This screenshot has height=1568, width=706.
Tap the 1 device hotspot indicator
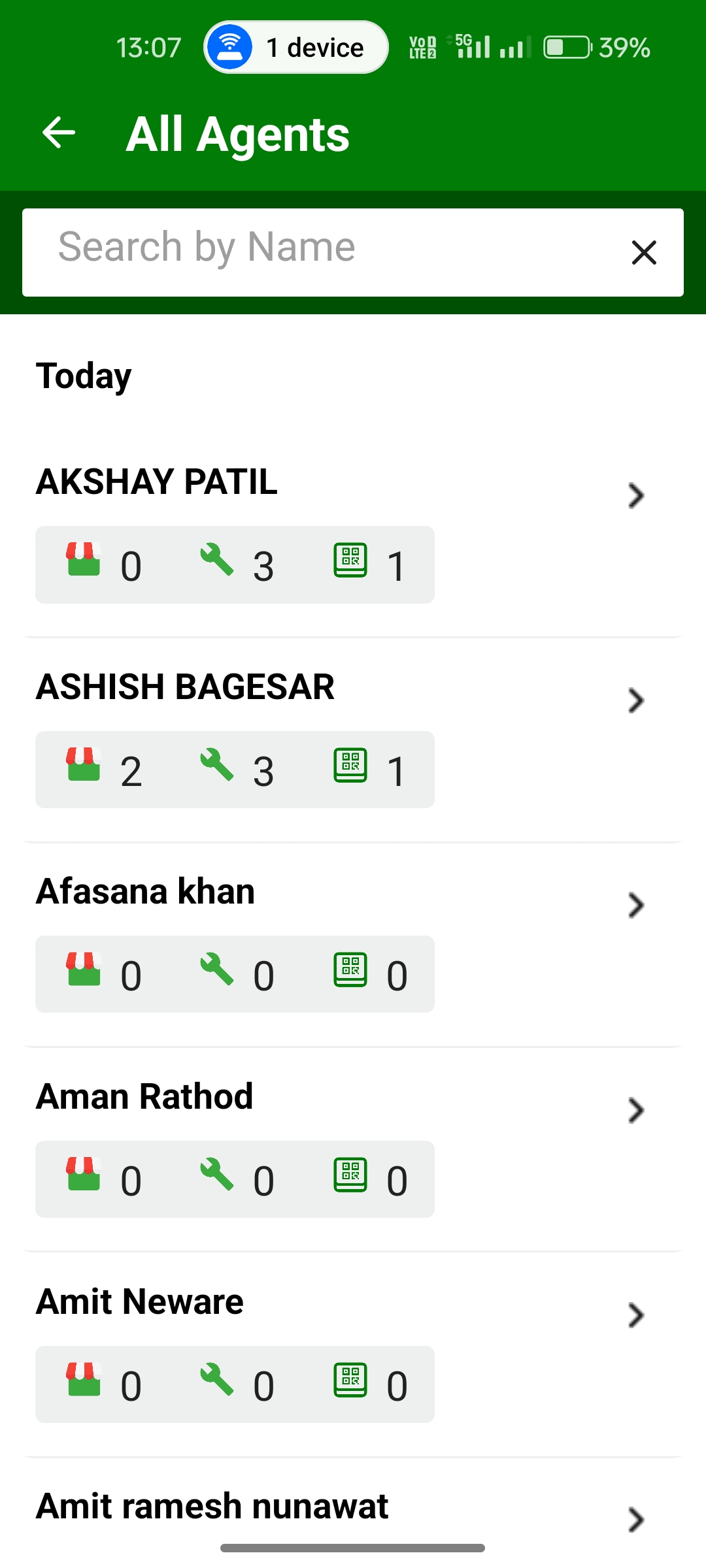tap(296, 47)
